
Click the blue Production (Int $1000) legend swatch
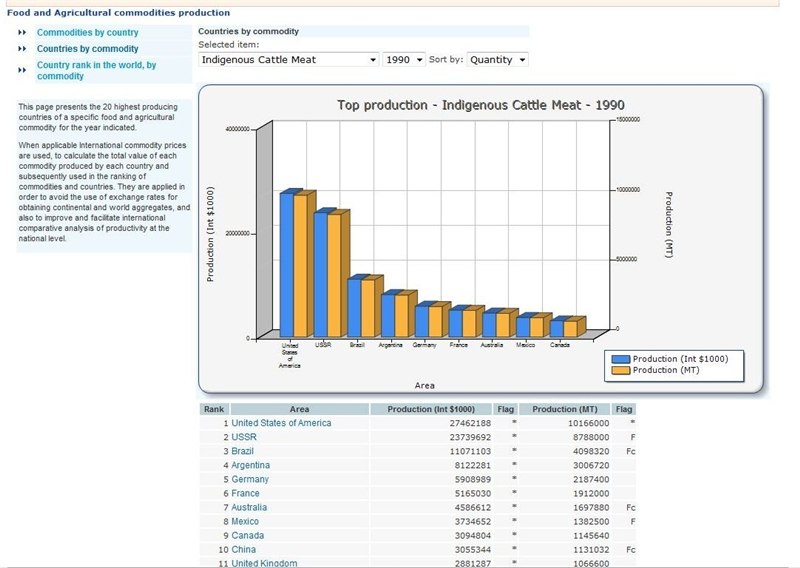coord(620,359)
